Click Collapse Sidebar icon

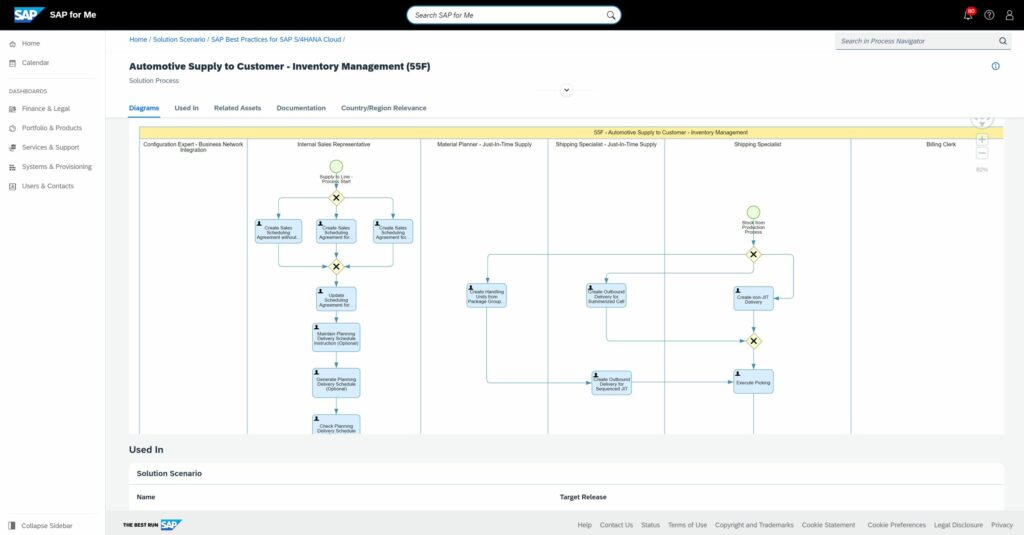(x=12, y=525)
